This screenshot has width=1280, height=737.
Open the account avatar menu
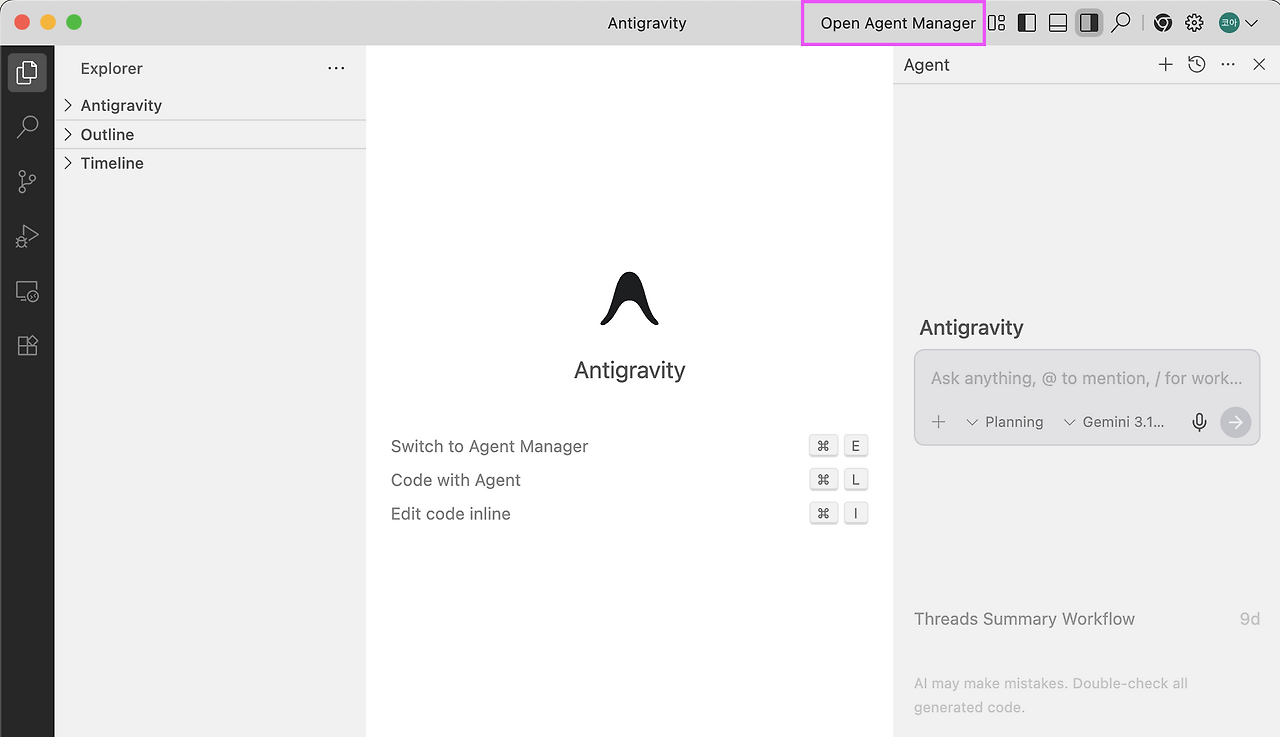(x=1238, y=22)
